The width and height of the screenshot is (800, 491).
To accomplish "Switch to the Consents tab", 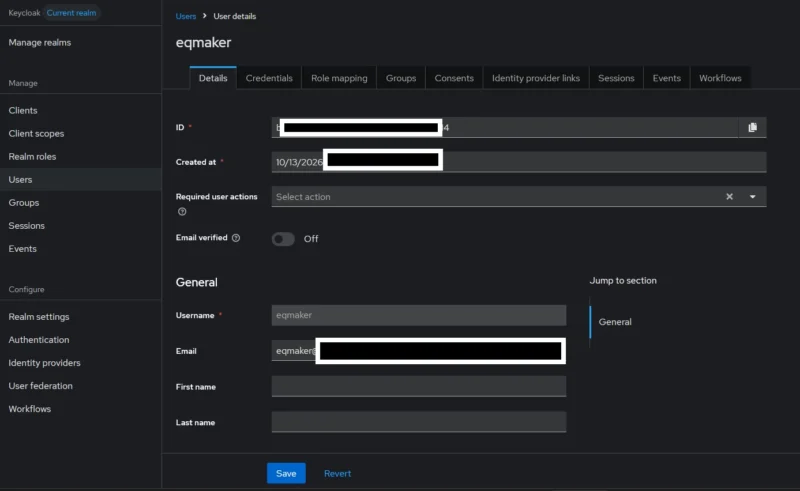I will [x=454, y=78].
